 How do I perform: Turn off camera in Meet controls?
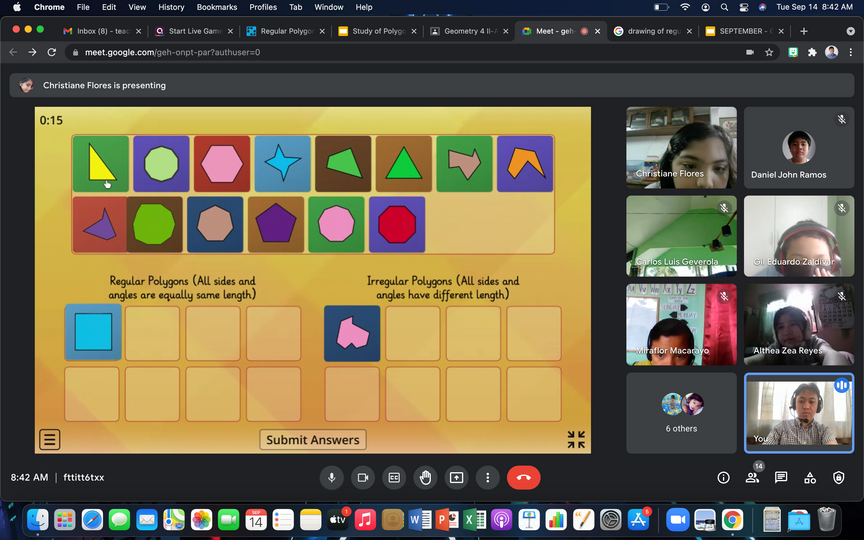362,478
